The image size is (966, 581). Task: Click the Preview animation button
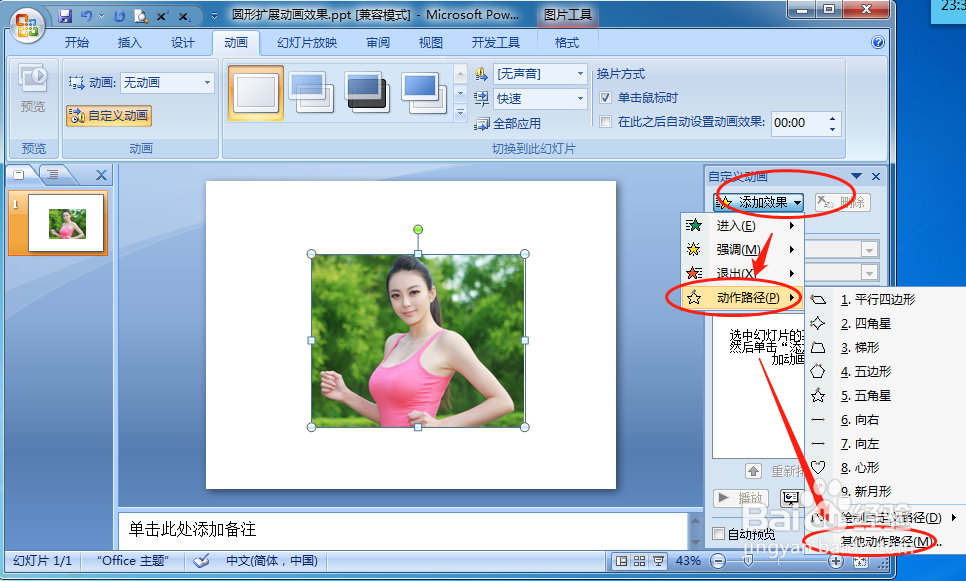pos(33,89)
